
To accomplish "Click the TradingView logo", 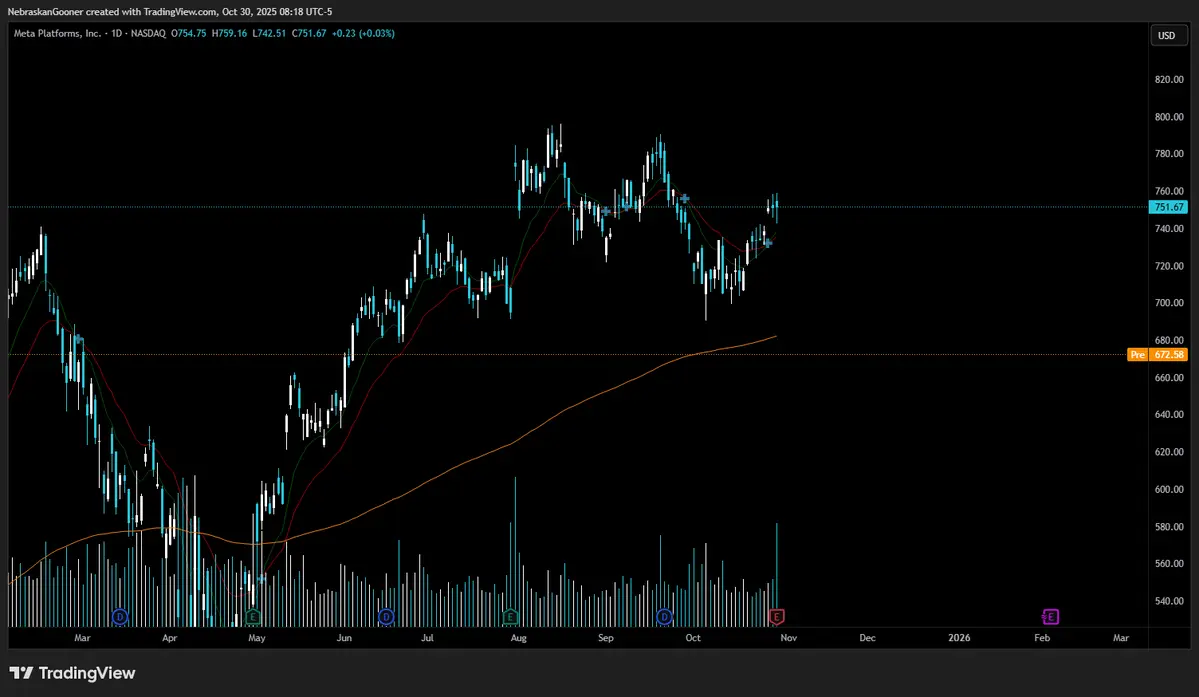I will 72,673.
